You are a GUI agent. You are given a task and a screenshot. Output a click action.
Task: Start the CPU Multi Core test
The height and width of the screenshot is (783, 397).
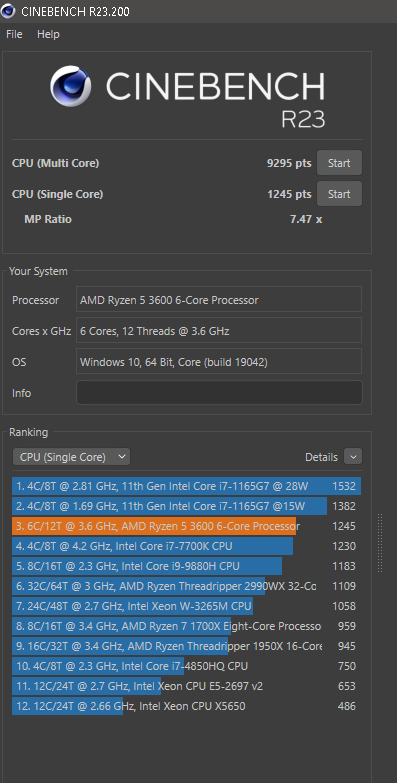click(339, 163)
